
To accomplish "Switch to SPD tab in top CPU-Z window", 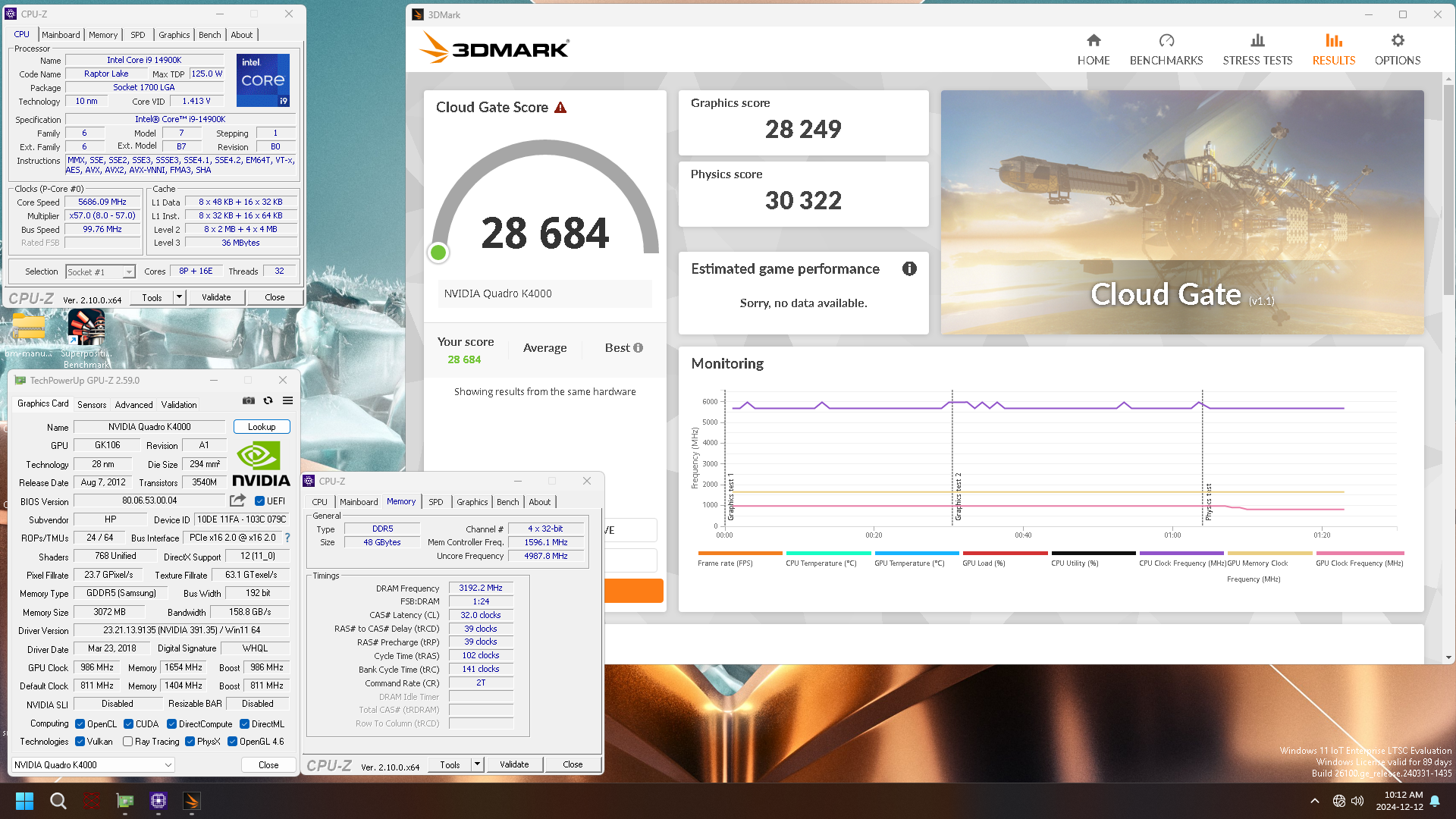I will (x=137, y=35).
